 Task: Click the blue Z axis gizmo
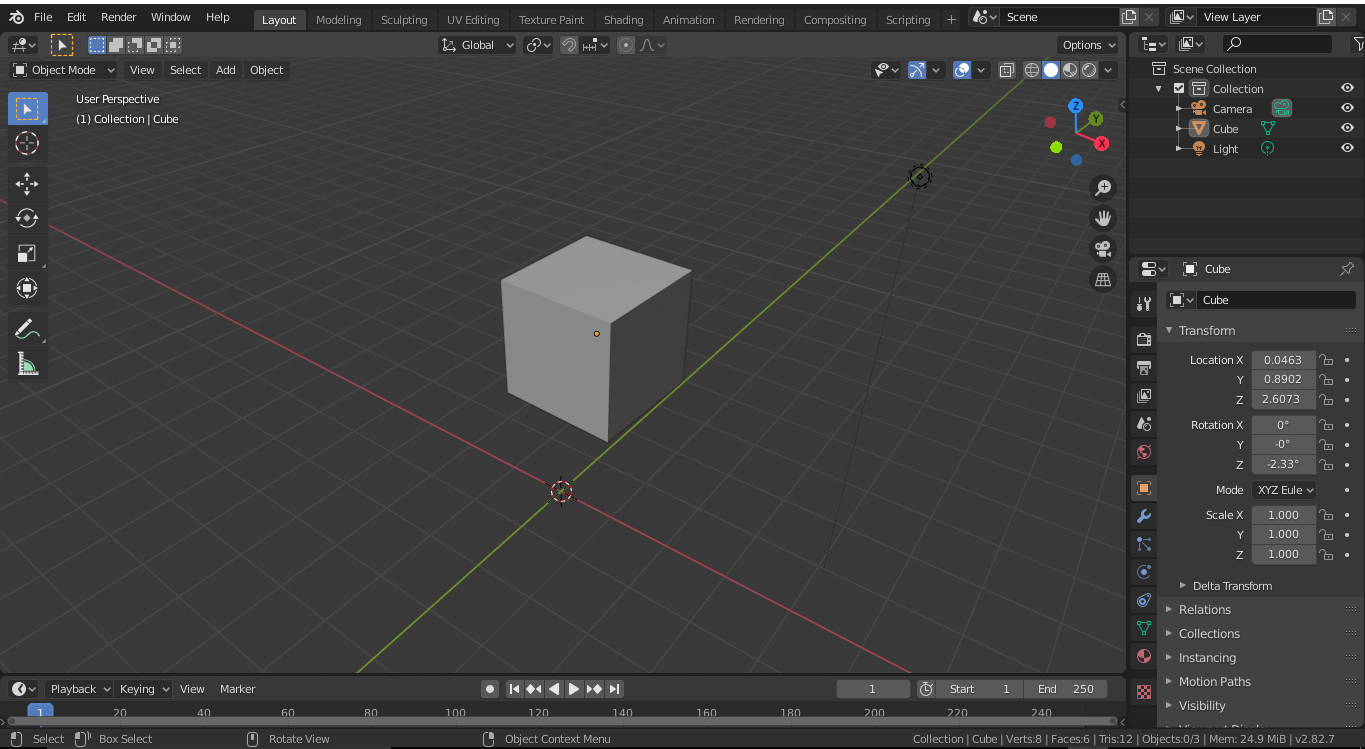1076,106
